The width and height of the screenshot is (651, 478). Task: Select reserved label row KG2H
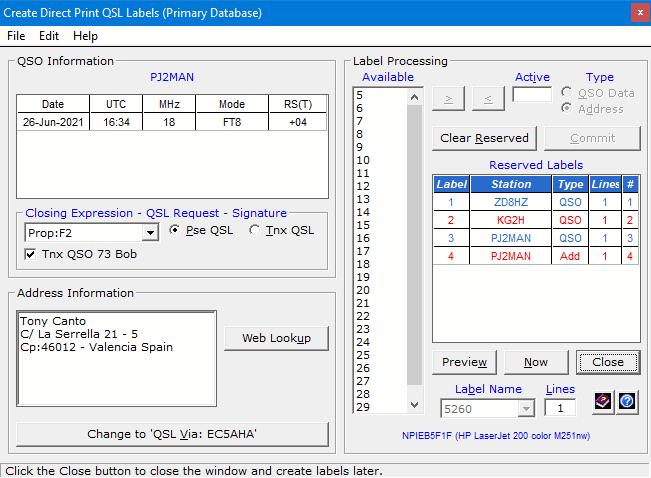click(536, 220)
